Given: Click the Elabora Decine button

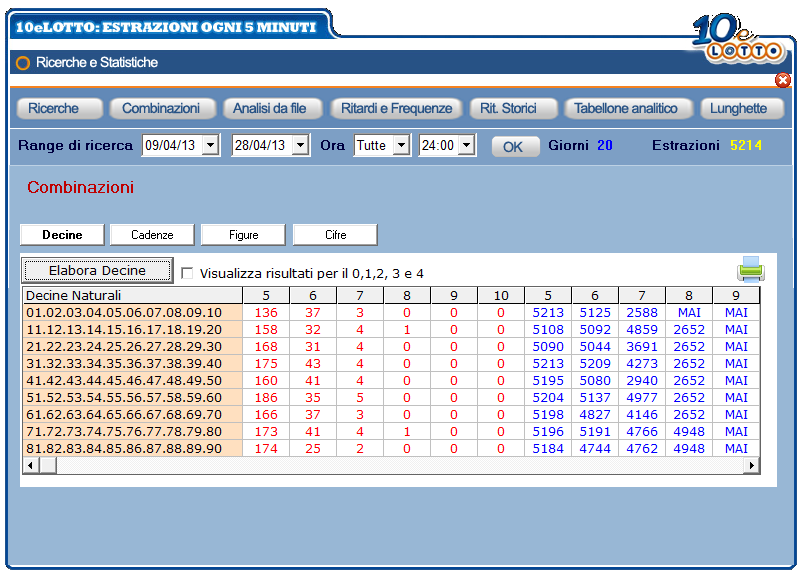Looking at the screenshot, I should pos(97,270).
